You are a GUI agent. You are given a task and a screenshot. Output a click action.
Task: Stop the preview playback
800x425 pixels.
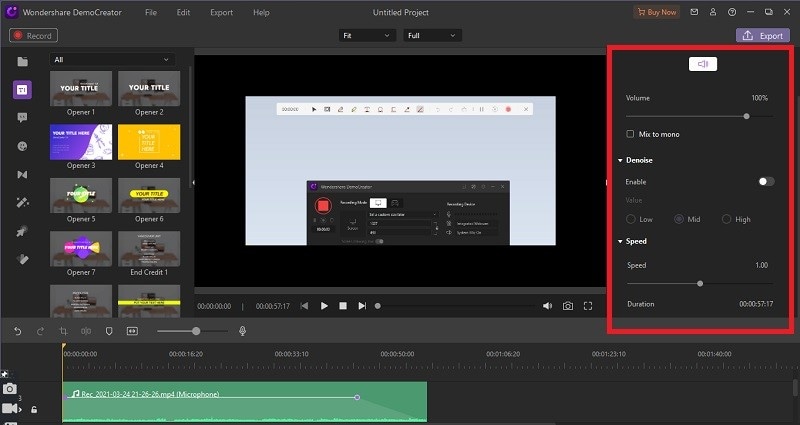click(343, 306)
